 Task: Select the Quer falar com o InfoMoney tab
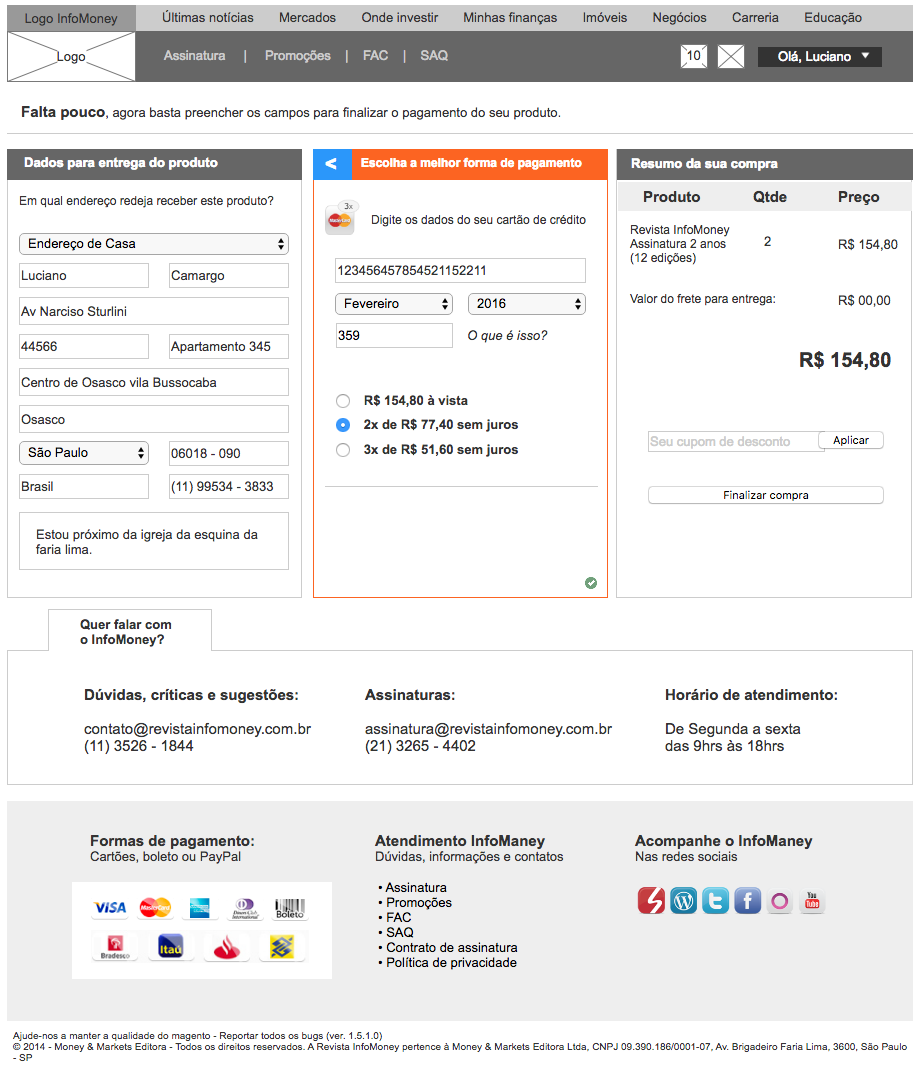[x=130, y=631]
